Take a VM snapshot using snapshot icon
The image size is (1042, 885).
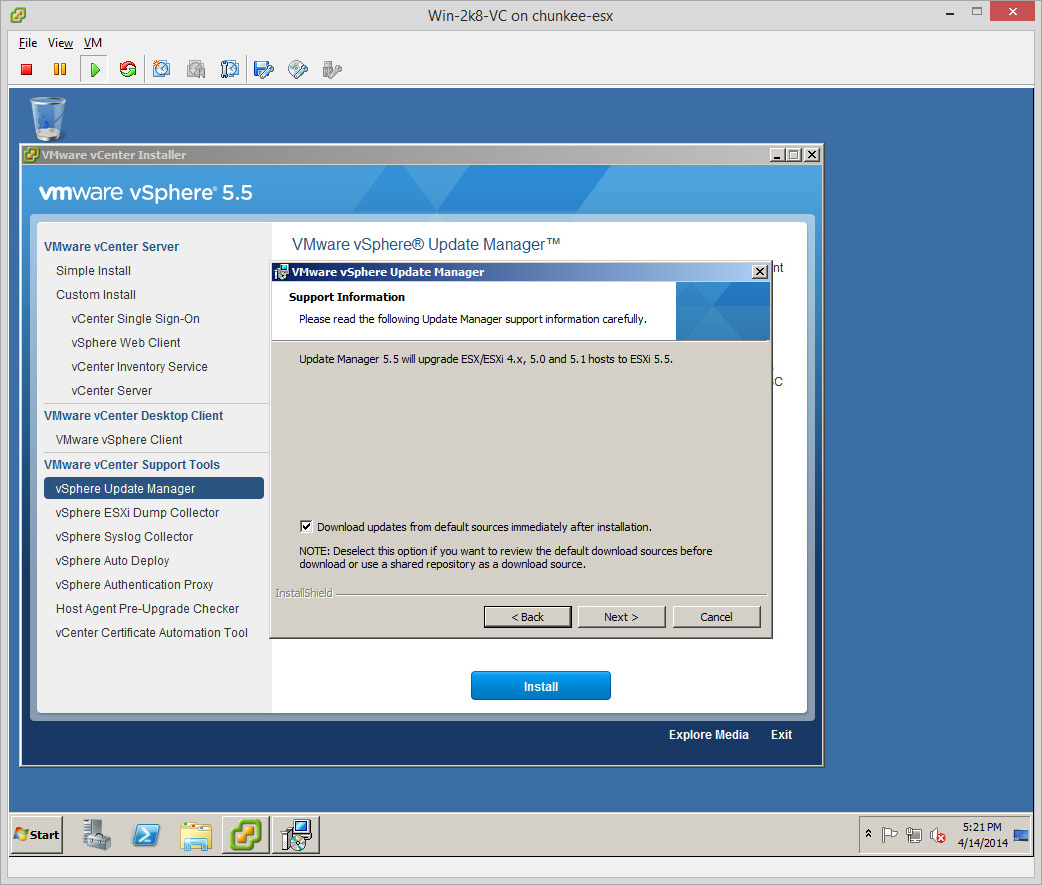click(162, 69)
